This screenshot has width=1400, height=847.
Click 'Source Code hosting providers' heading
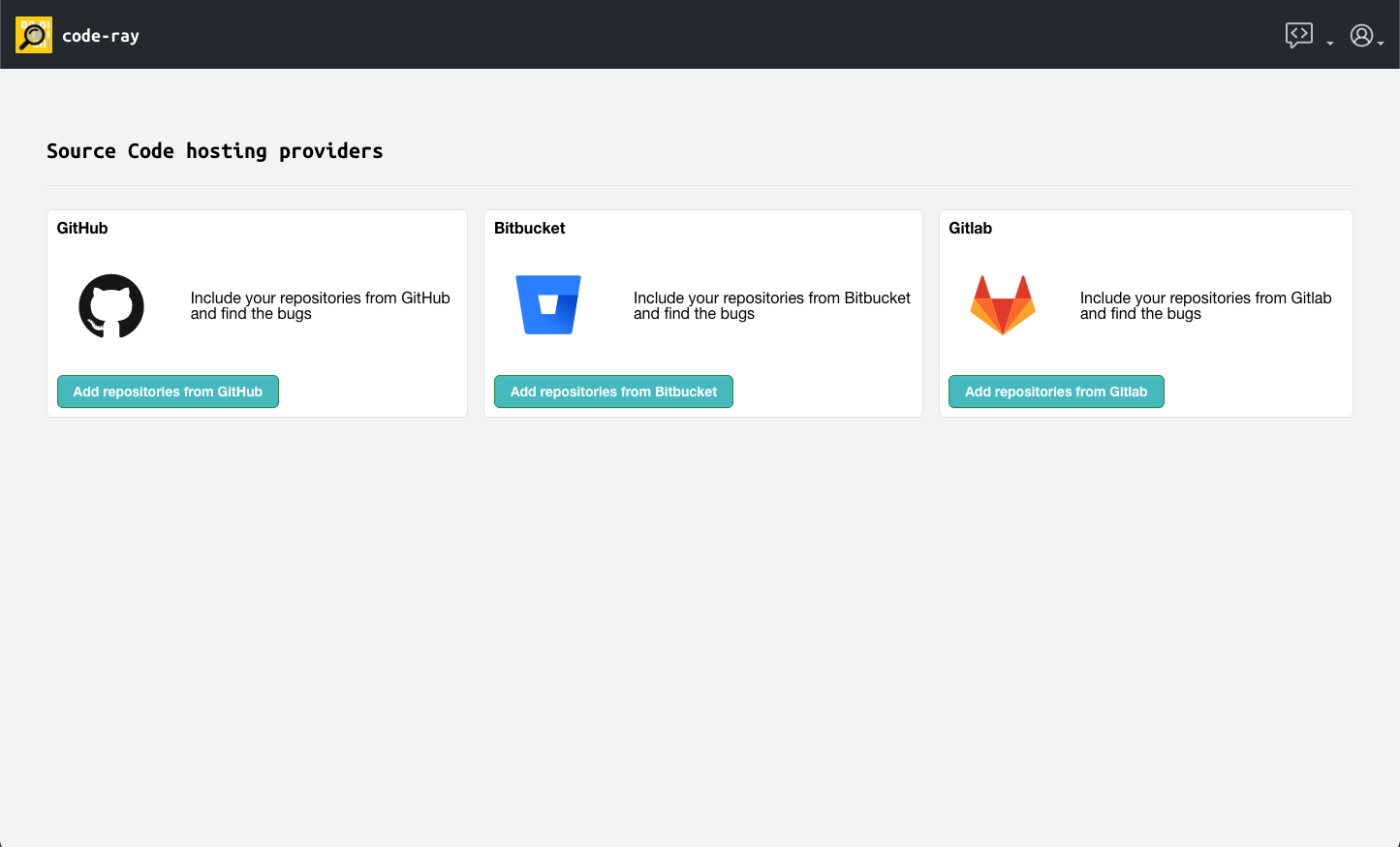pos(215,151)
